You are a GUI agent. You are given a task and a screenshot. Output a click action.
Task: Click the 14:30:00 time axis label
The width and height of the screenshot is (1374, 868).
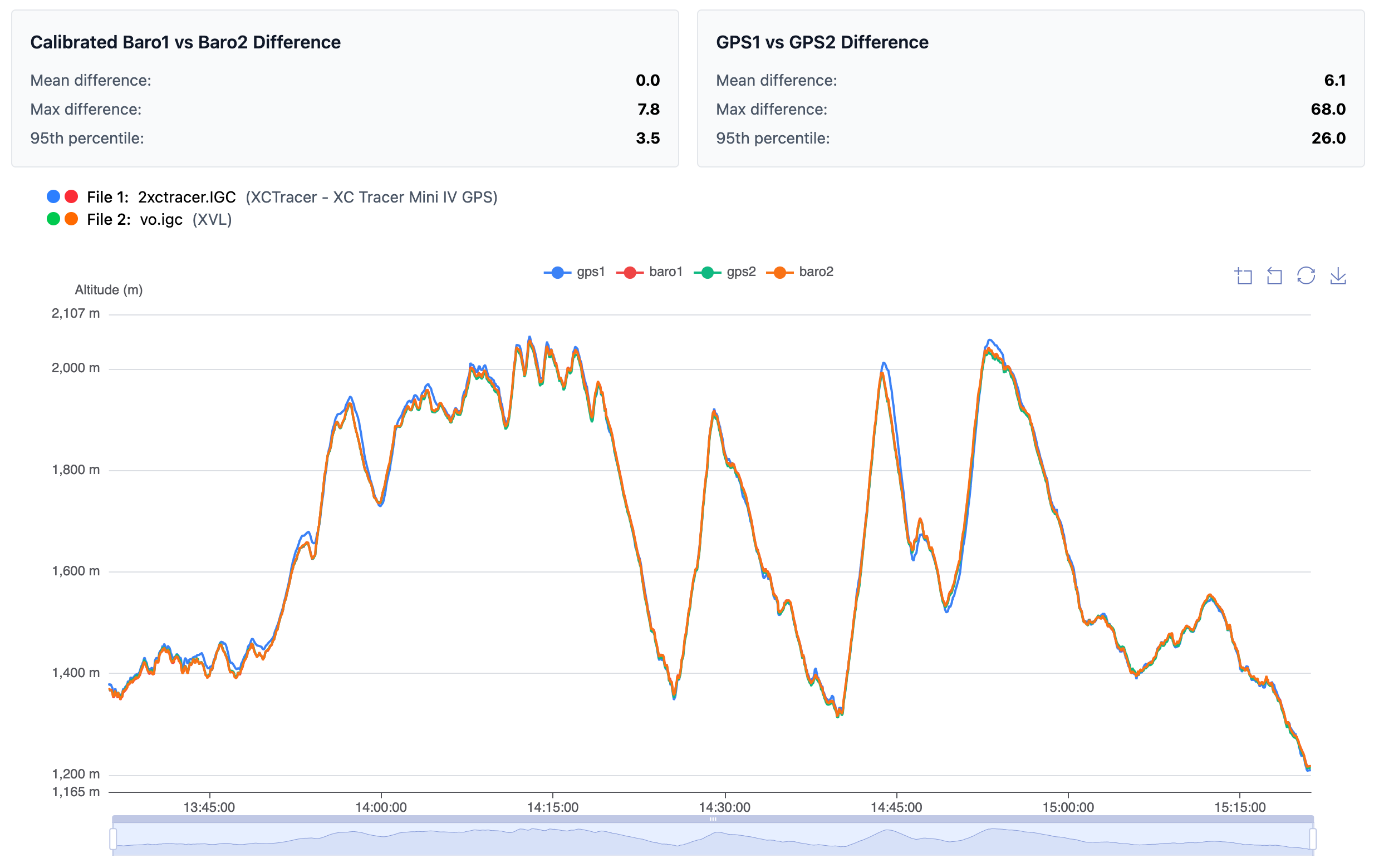click(724, 807)
